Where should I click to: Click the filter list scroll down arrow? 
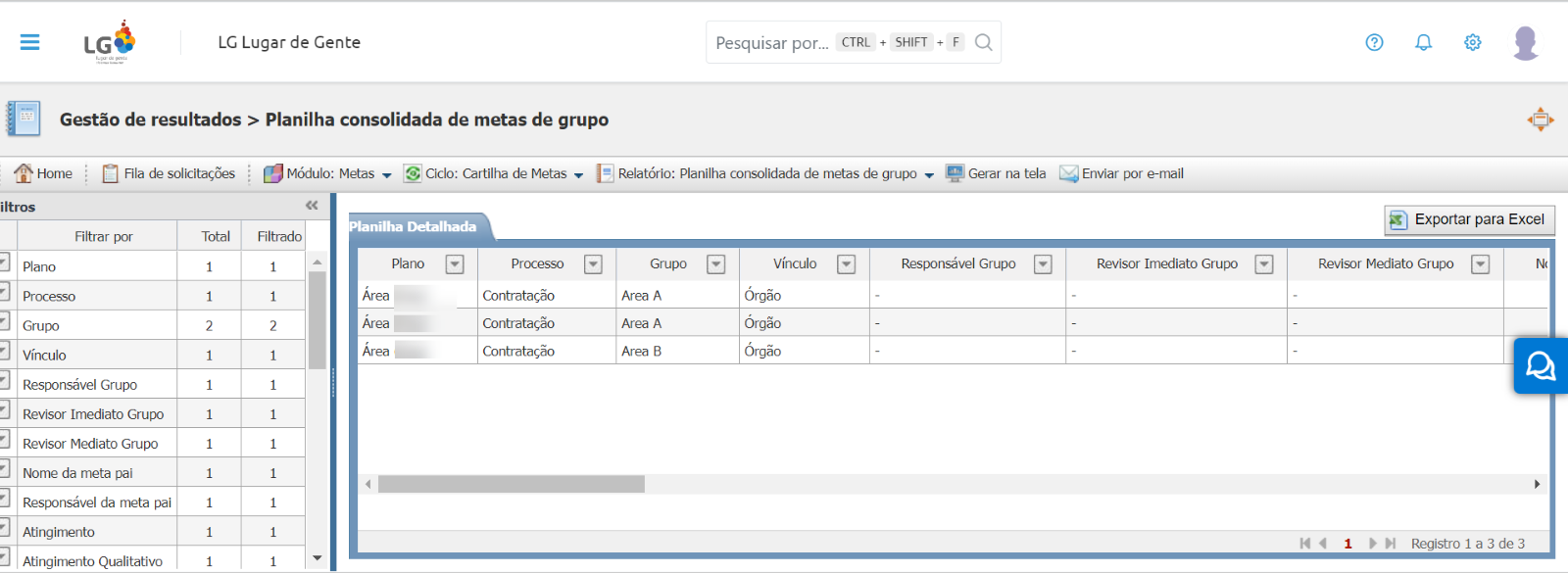[317, 558]
